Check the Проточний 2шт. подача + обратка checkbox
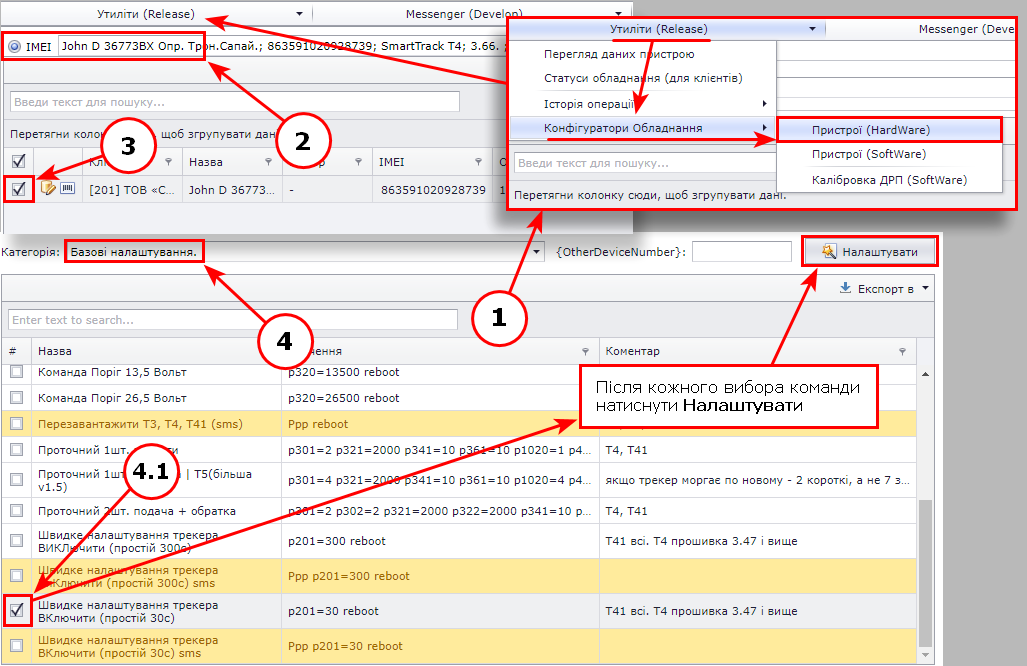 pyautogui.click(x=16, y=510)
